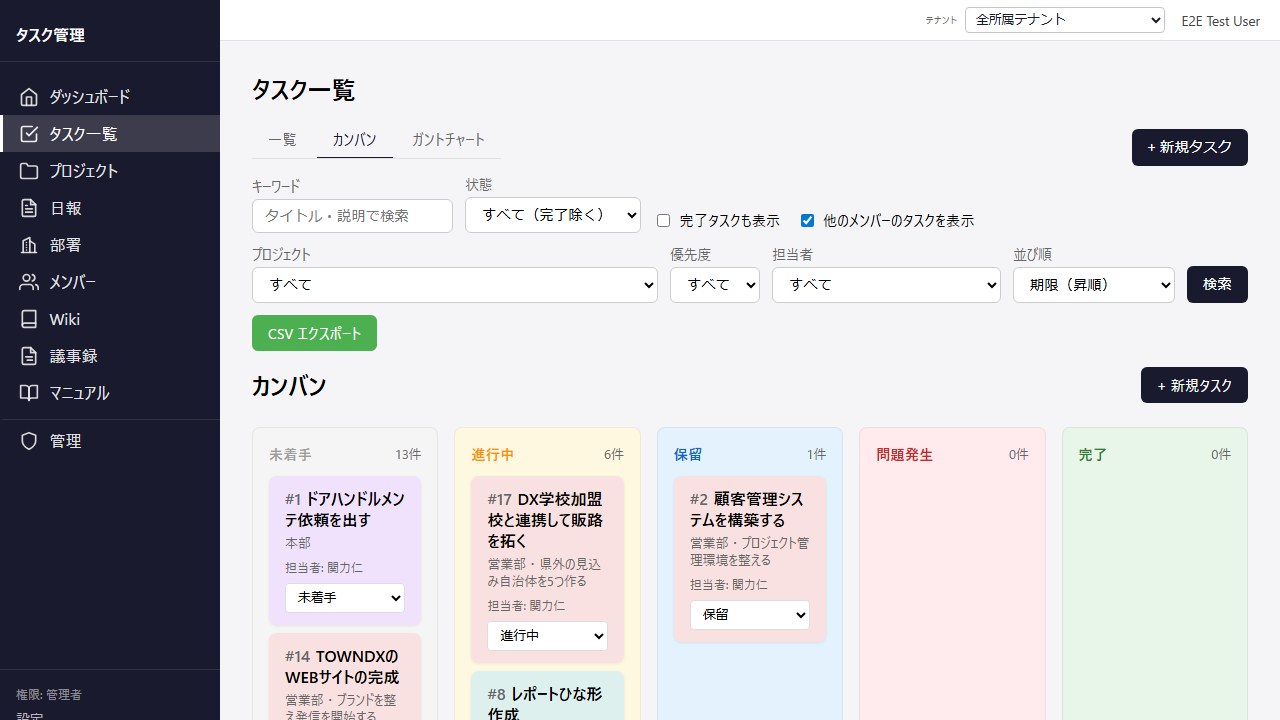
Task: Click the E2E Test User name
Action: pyautogui.click(x=1221, y=21)
